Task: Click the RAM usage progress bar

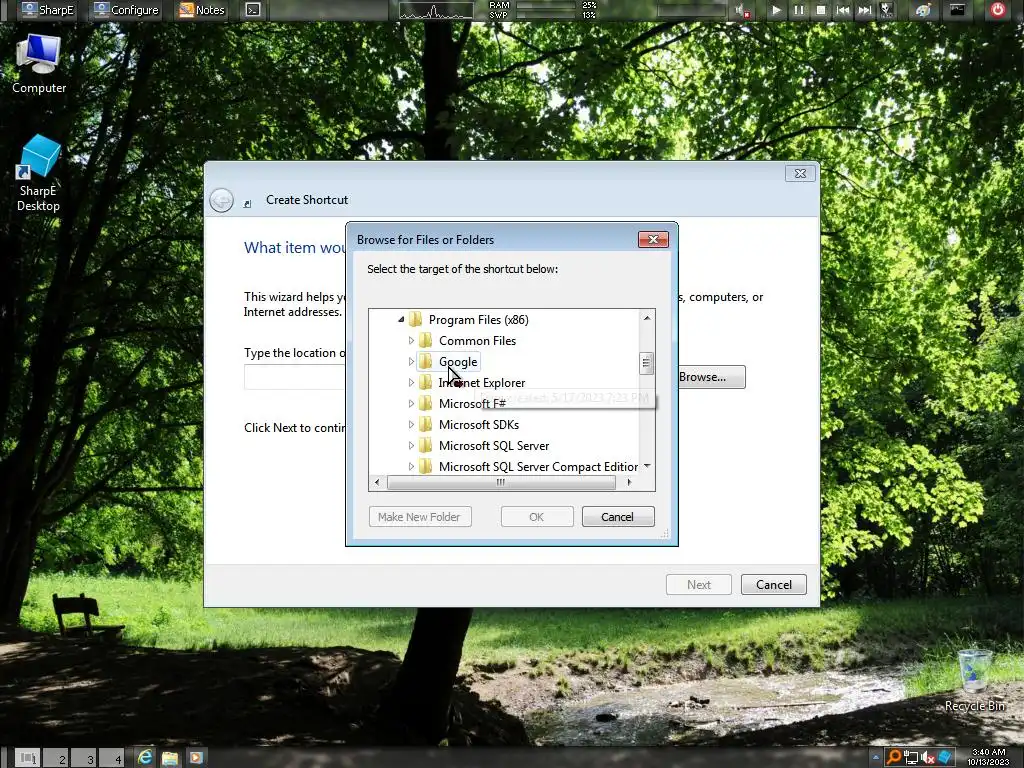Action: [546, 5]
